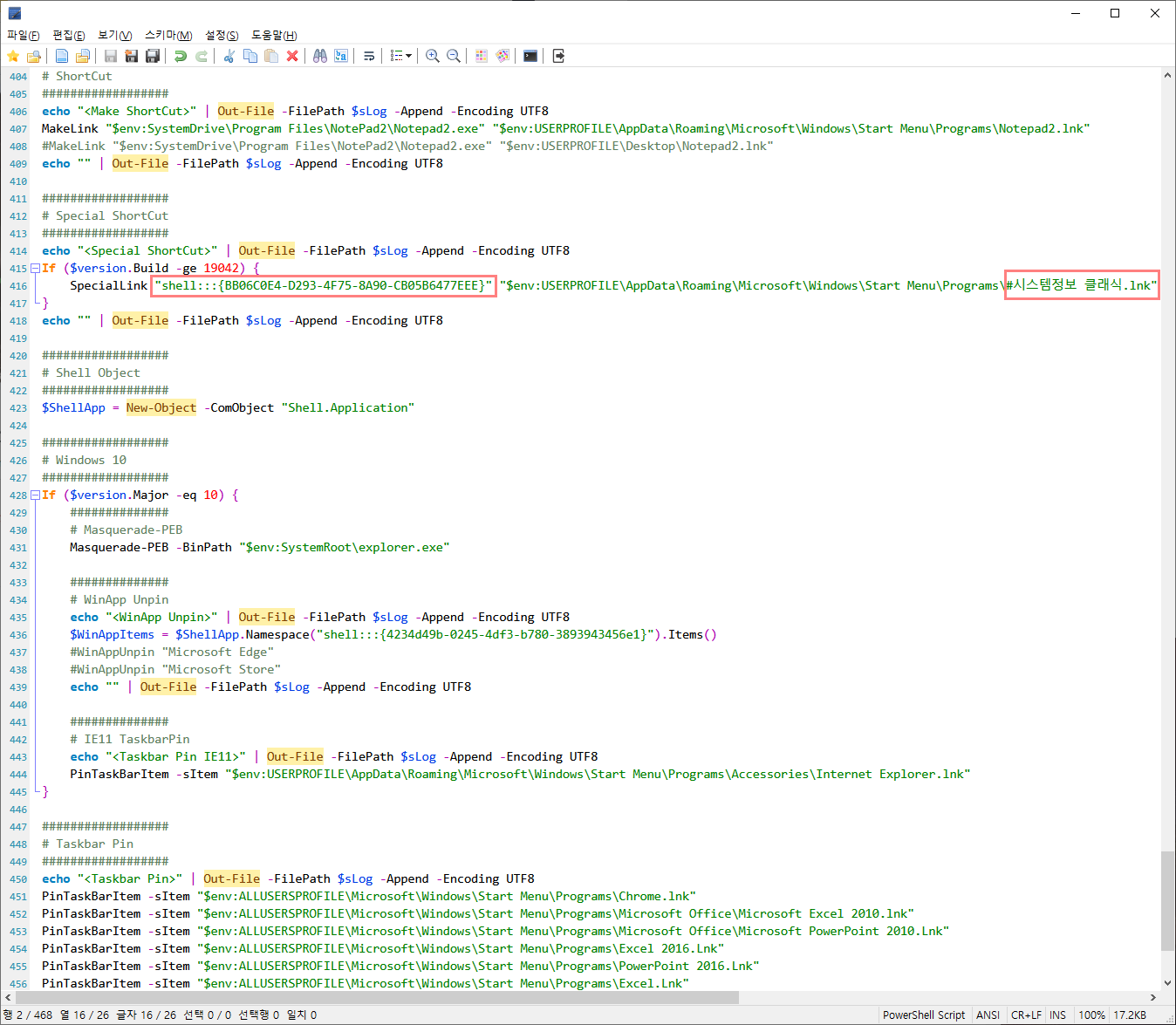Click the $ShellApp variable on line 423
The width and height of the screenshot is (1176, 1025).
coord(73,407)
